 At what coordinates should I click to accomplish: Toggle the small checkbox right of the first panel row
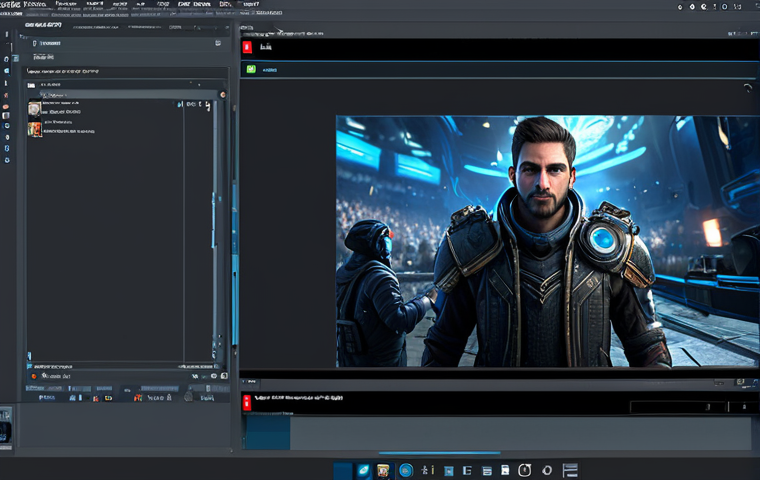[217, 44]
